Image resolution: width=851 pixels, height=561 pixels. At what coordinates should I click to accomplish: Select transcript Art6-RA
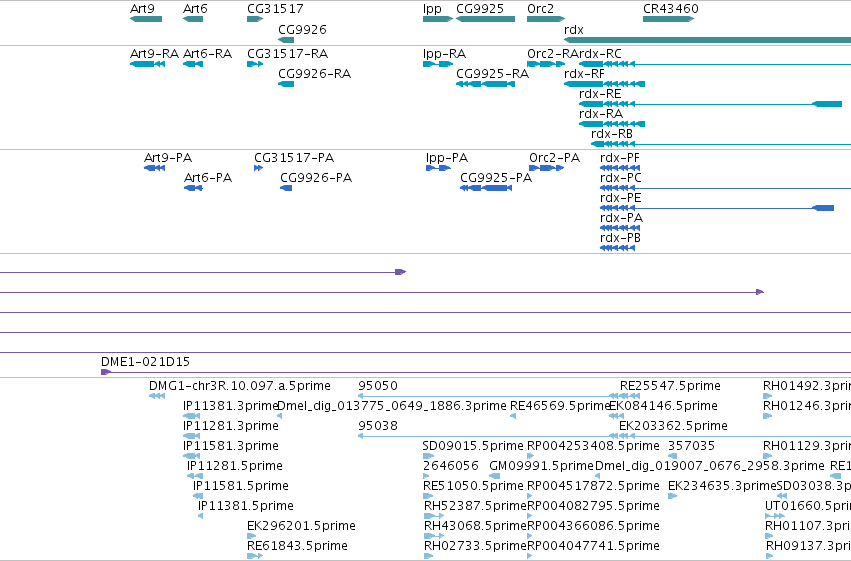(193, 64)
